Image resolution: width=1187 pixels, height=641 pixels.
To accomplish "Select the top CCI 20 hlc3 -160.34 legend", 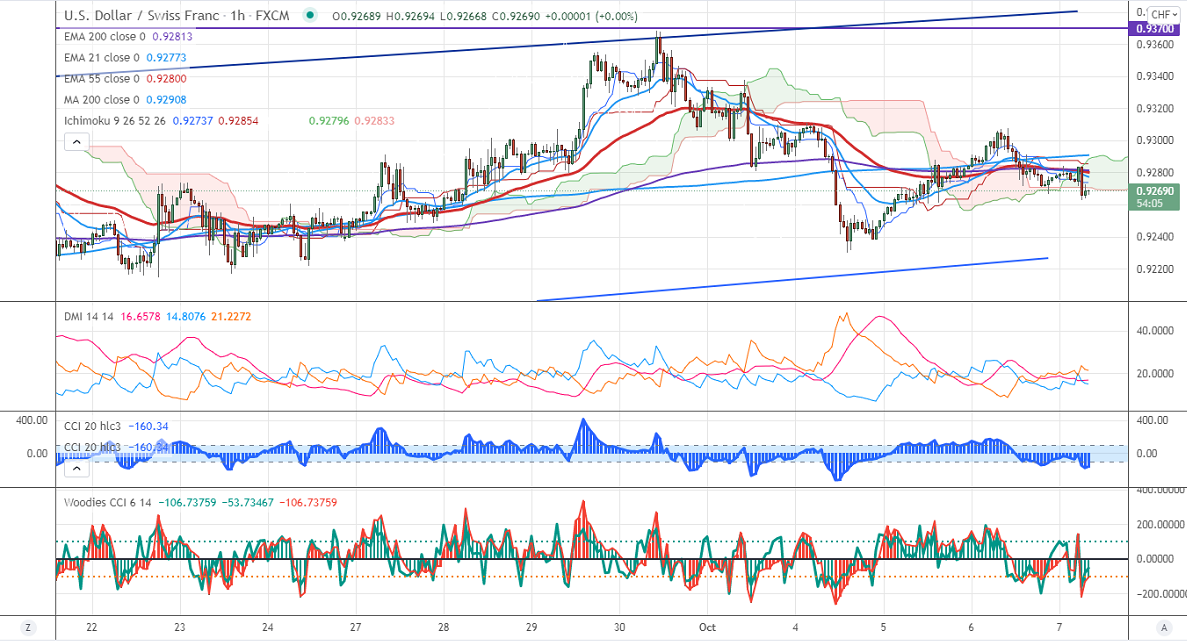I will 116,426.
